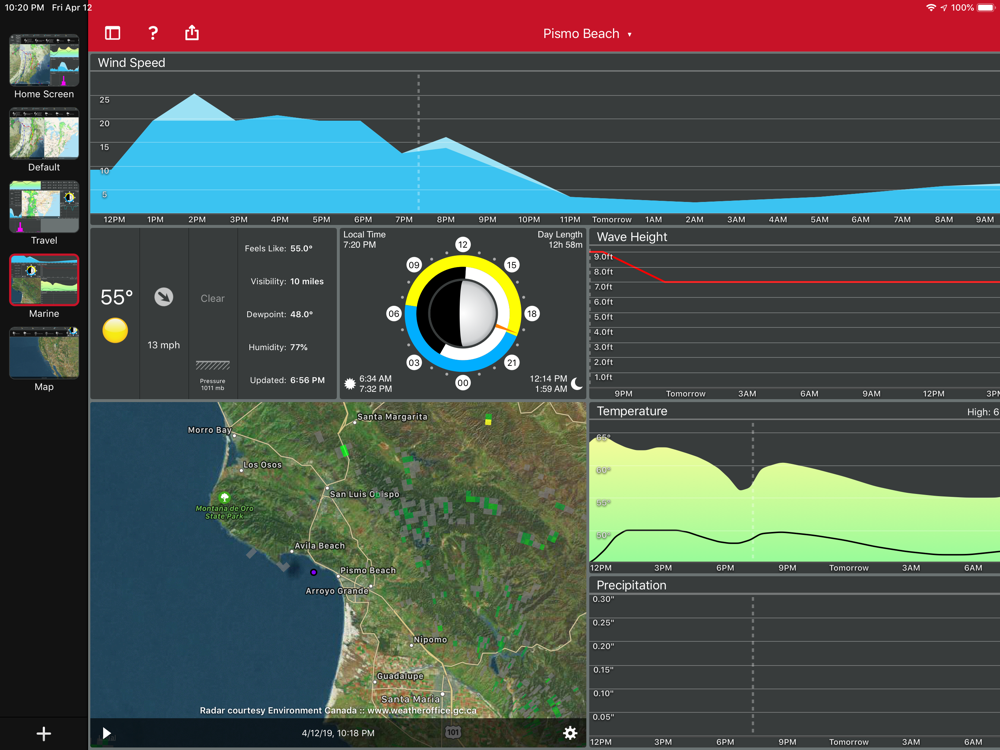This screenshot has width=1000, height=750.
Task: Tap the 8PM label on wind chart
Action: [x=446, y=219]
